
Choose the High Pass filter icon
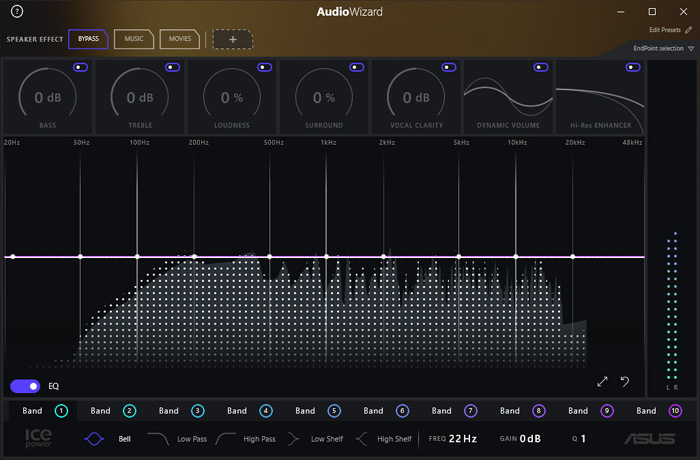tap(225, 439)
